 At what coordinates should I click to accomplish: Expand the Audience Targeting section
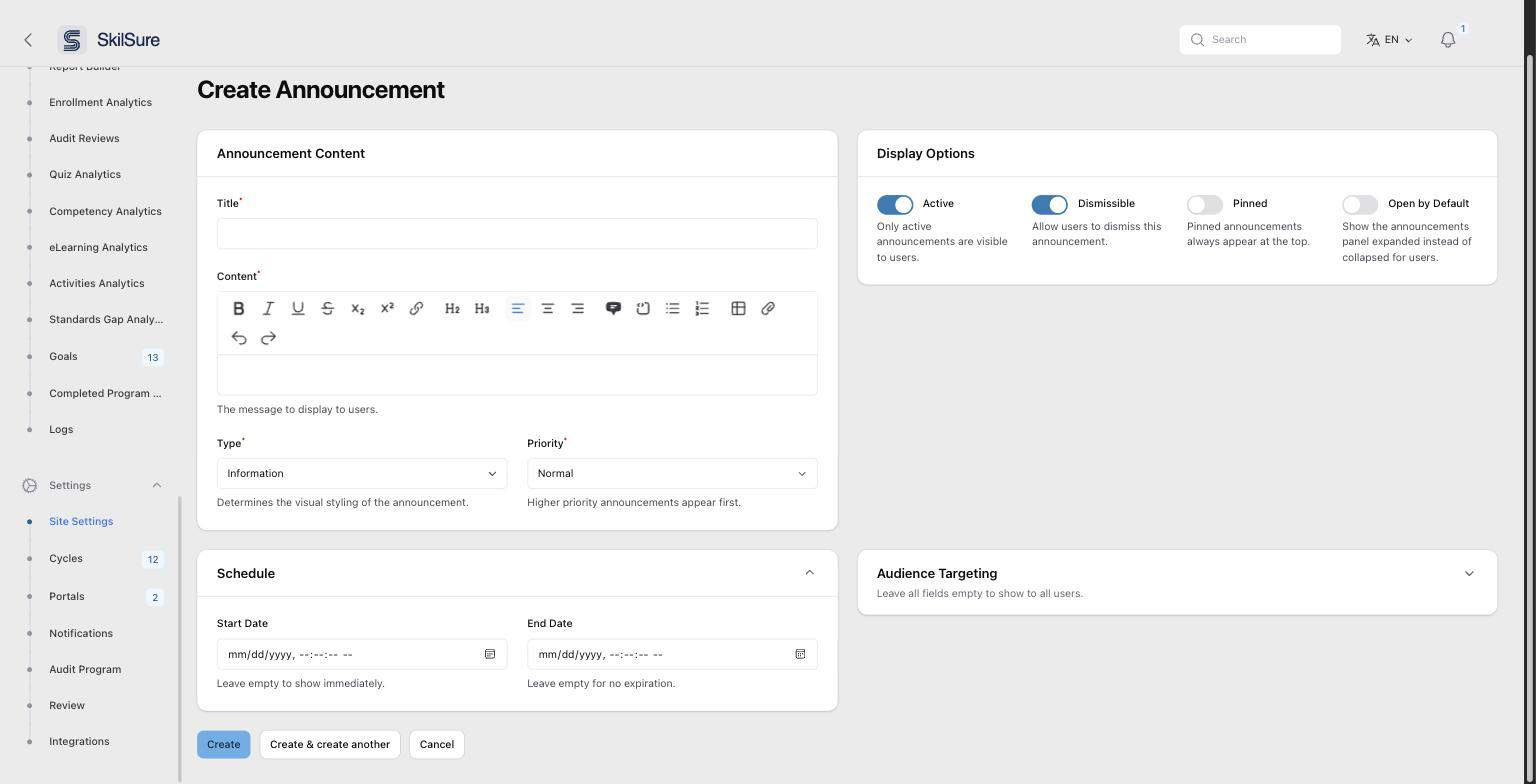pos(1469,574)
